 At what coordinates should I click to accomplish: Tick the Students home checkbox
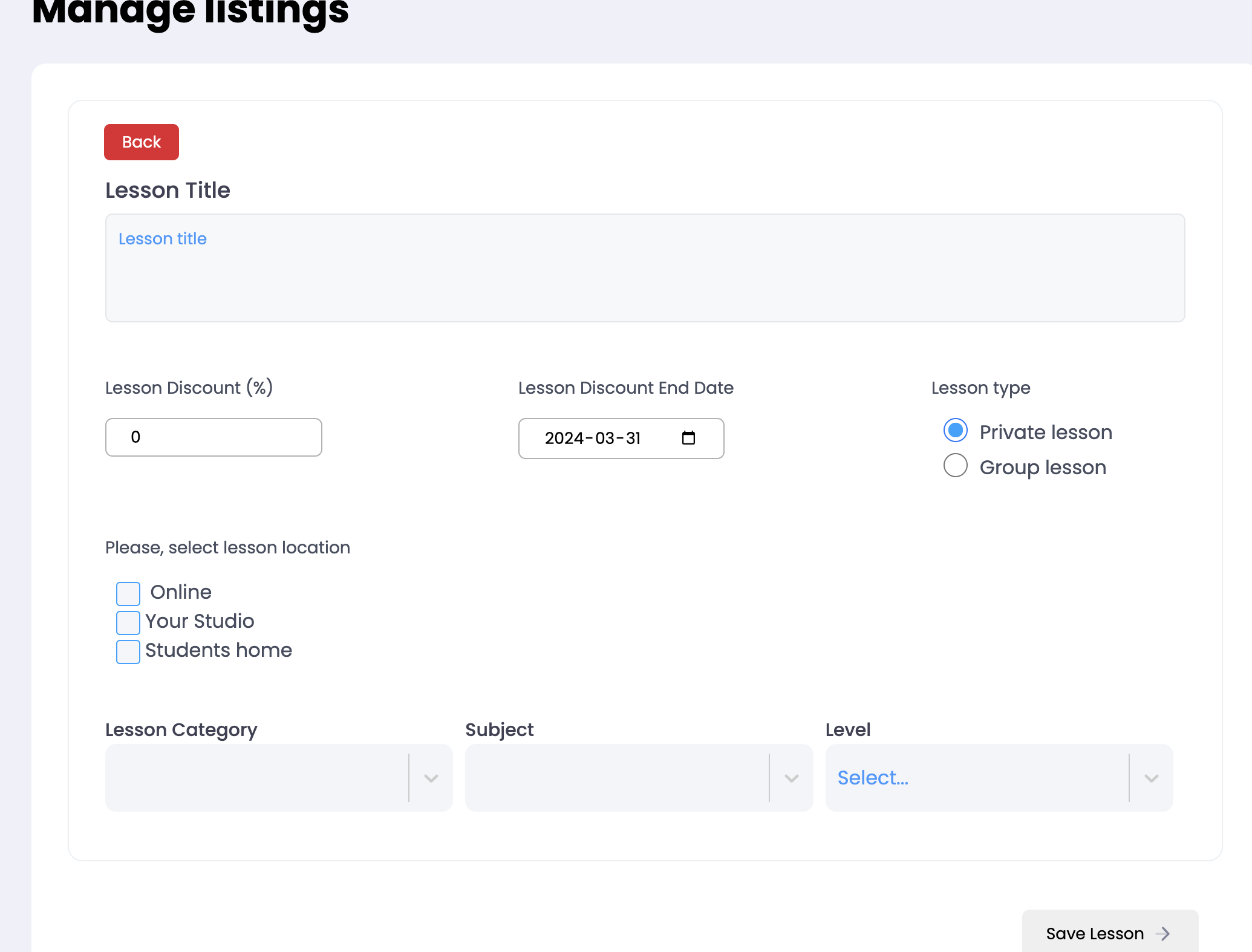[x=128, y=651]
